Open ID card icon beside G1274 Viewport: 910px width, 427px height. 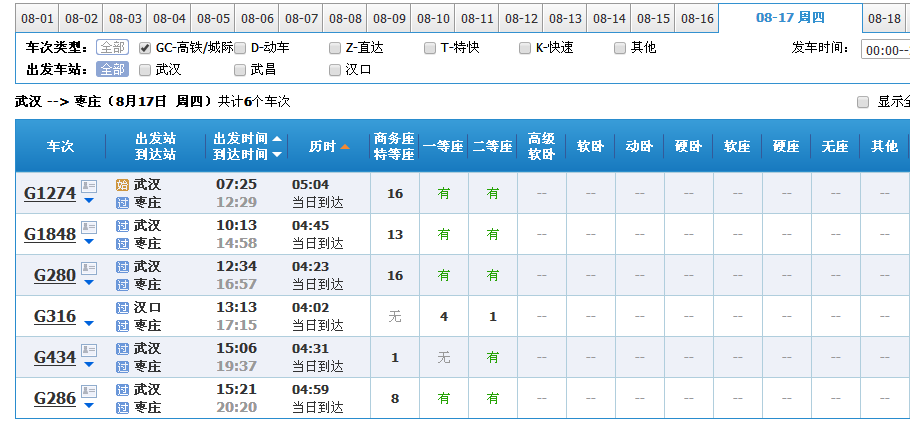89,186
